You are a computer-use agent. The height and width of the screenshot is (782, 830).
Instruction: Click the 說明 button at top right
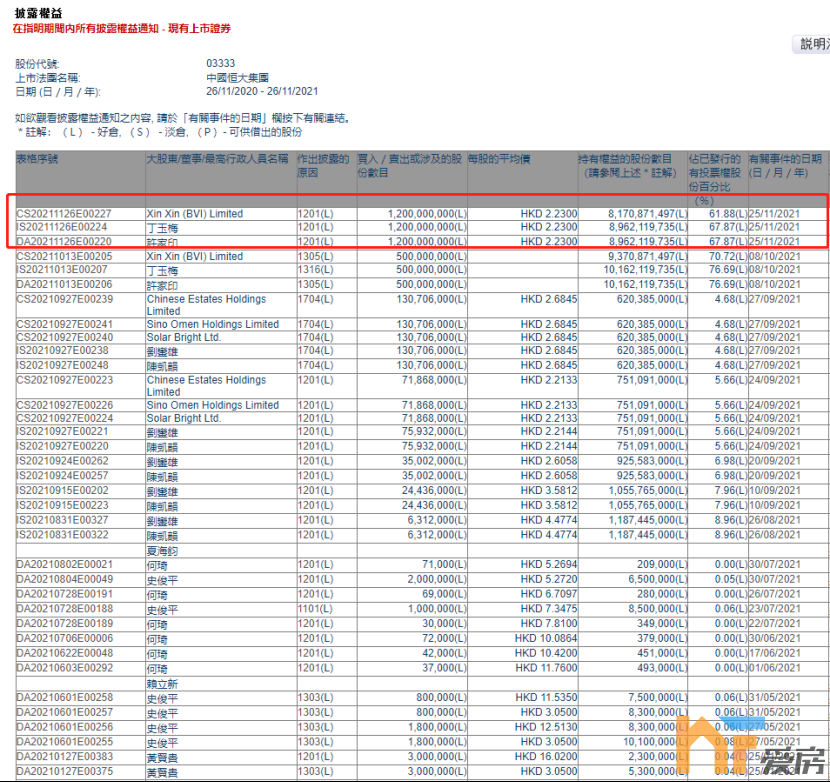(x=811, y=44)
